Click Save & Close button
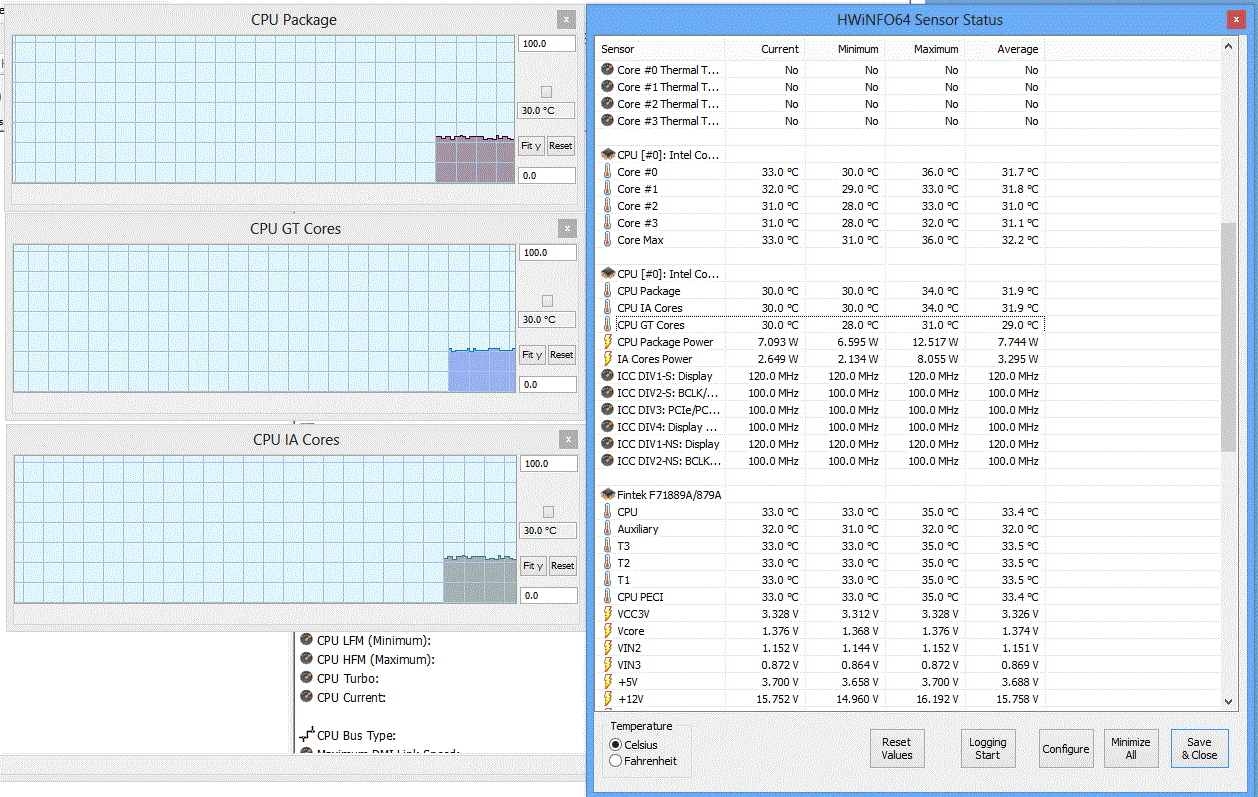 click(1199, 749)
